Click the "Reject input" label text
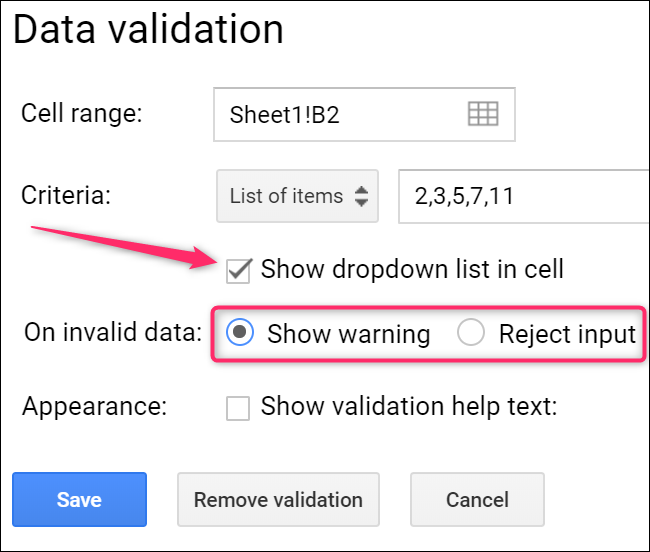The image size is (650, 552). [x=567, y=334]
